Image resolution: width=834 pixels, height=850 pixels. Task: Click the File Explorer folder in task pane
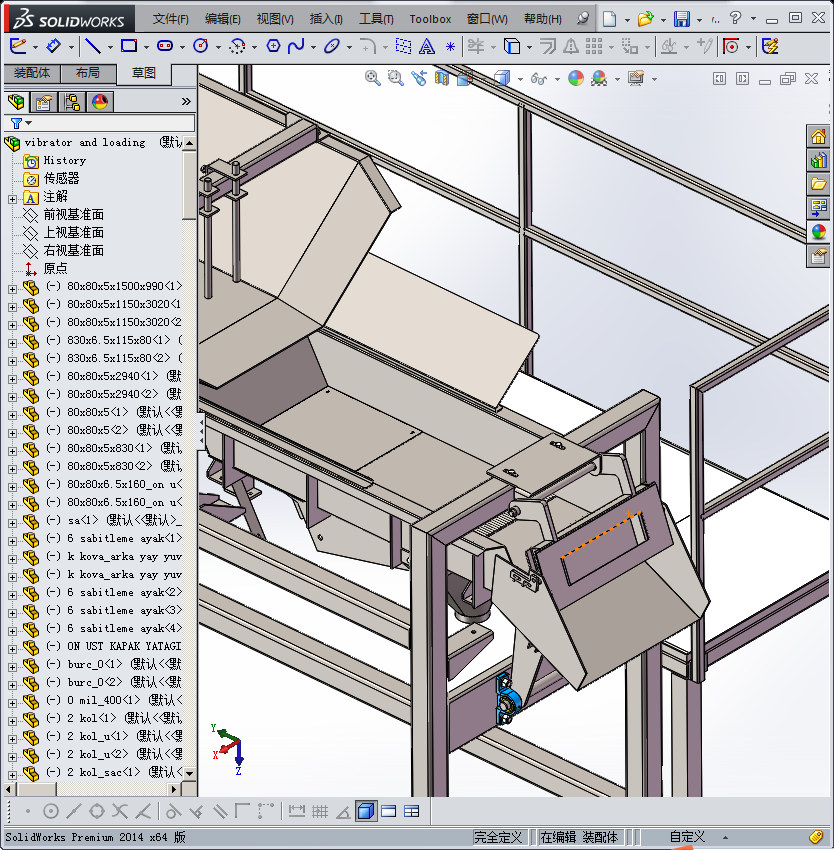click(x=818, y=184)
